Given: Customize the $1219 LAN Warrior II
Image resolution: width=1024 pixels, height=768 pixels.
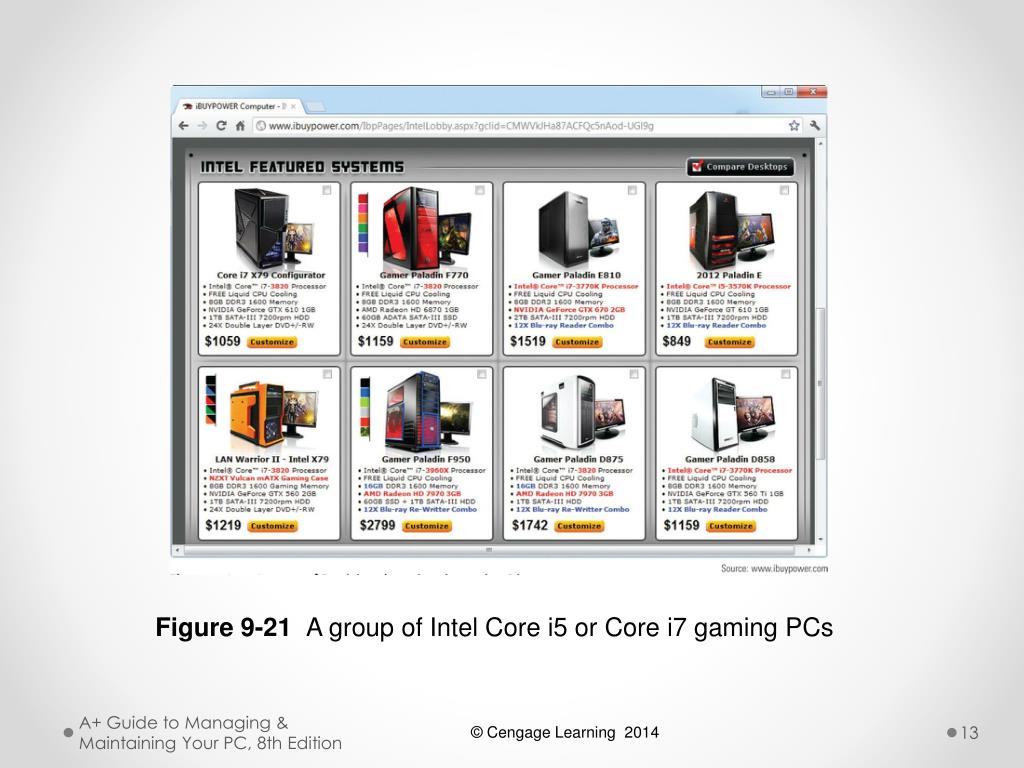Looking at the screenshot, I should point(272,526).
